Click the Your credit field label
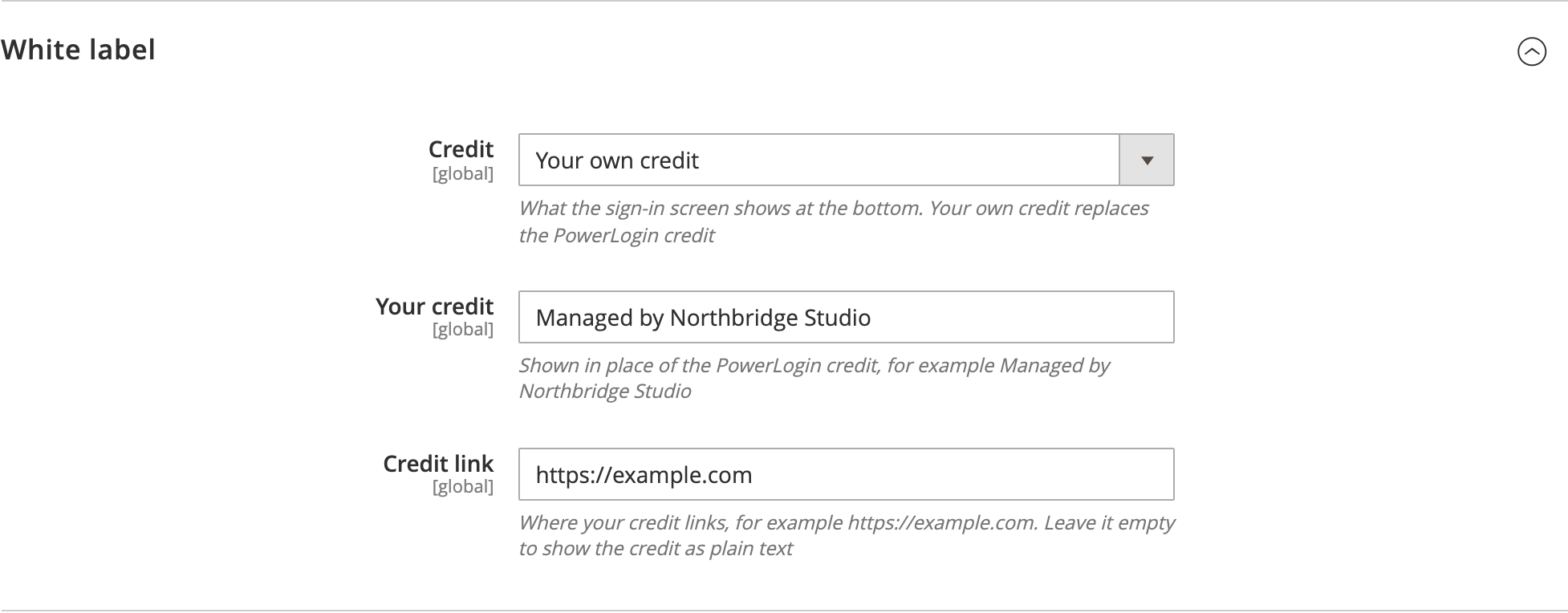 434,306
